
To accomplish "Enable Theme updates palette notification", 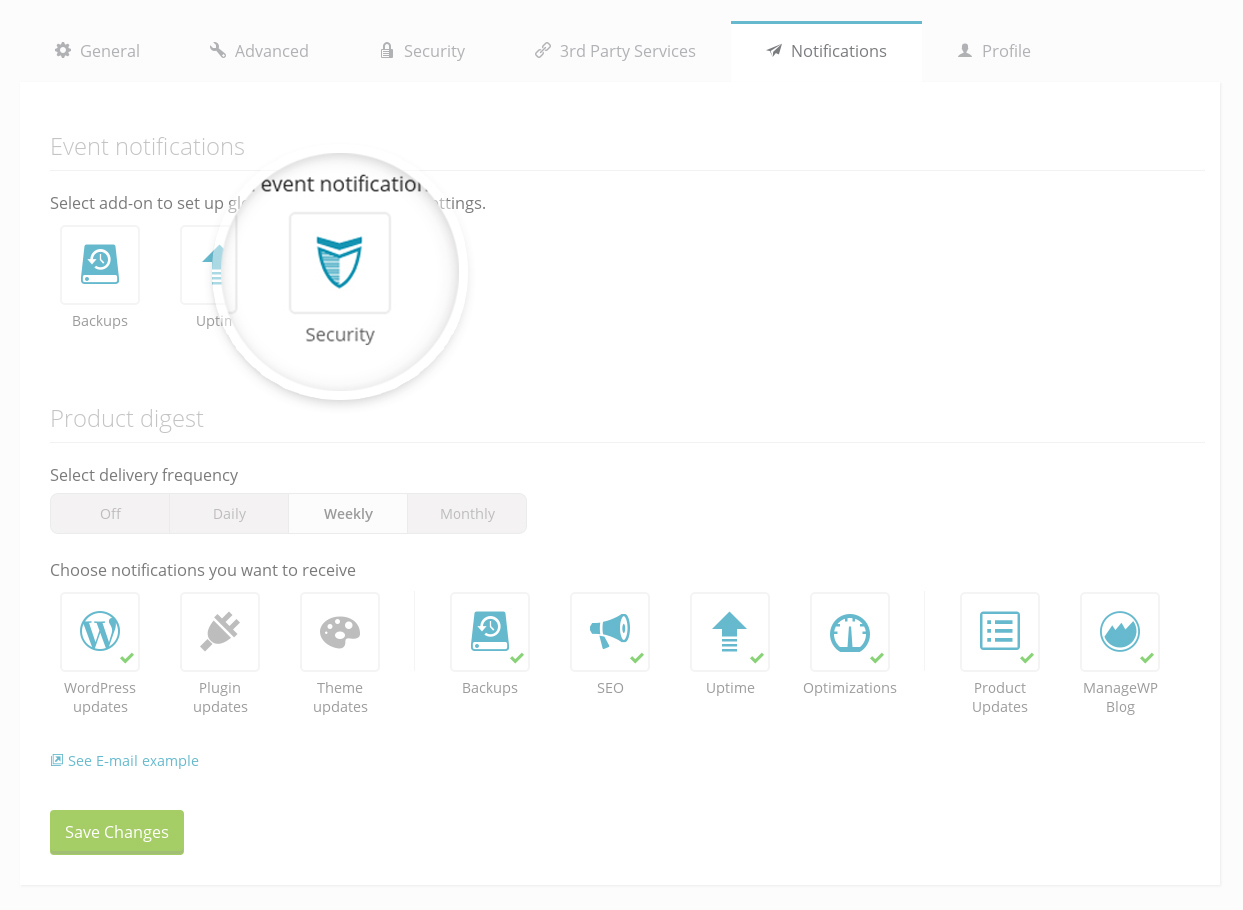I will 340,632.
